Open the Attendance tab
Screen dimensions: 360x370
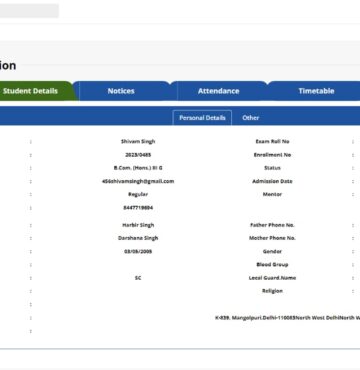pyautogui.click(x=218, y=91)
